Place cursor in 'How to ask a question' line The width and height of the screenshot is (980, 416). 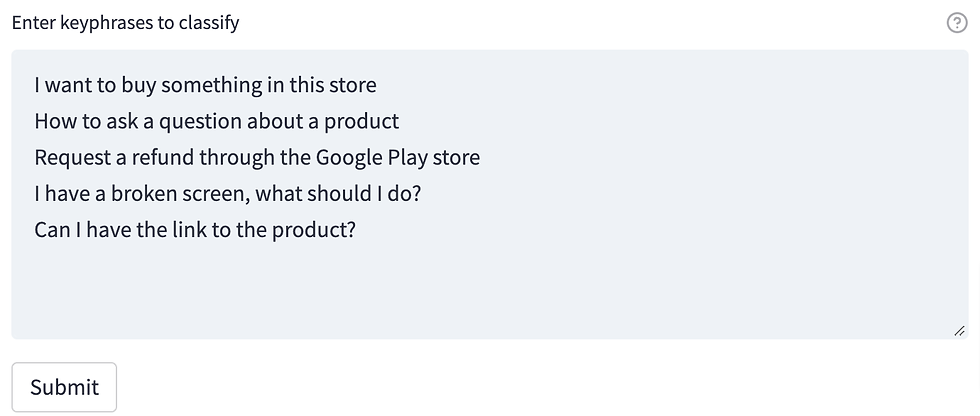pyautogui.click(x=216, y=121)
